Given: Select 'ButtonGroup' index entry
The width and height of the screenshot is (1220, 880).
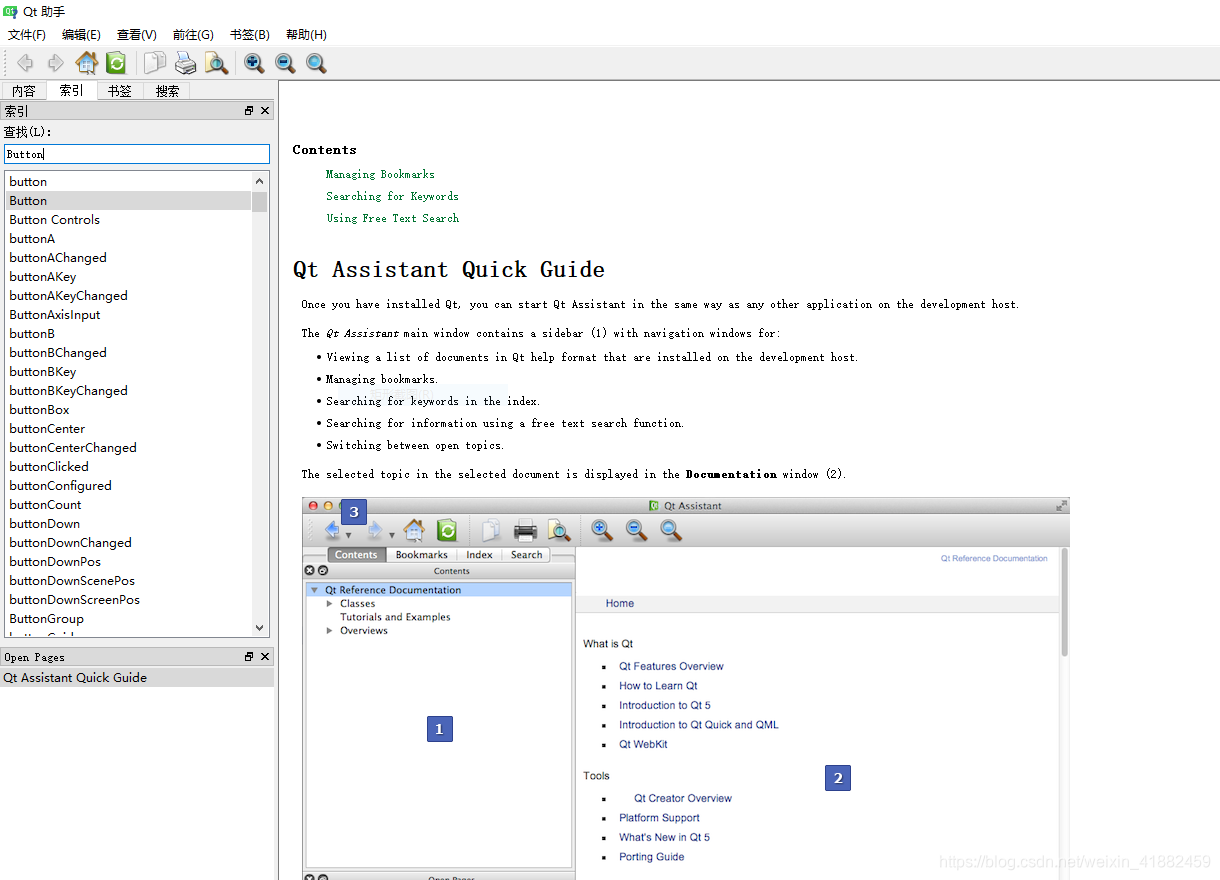Looking at the screenshot, I should click(128, 619).
